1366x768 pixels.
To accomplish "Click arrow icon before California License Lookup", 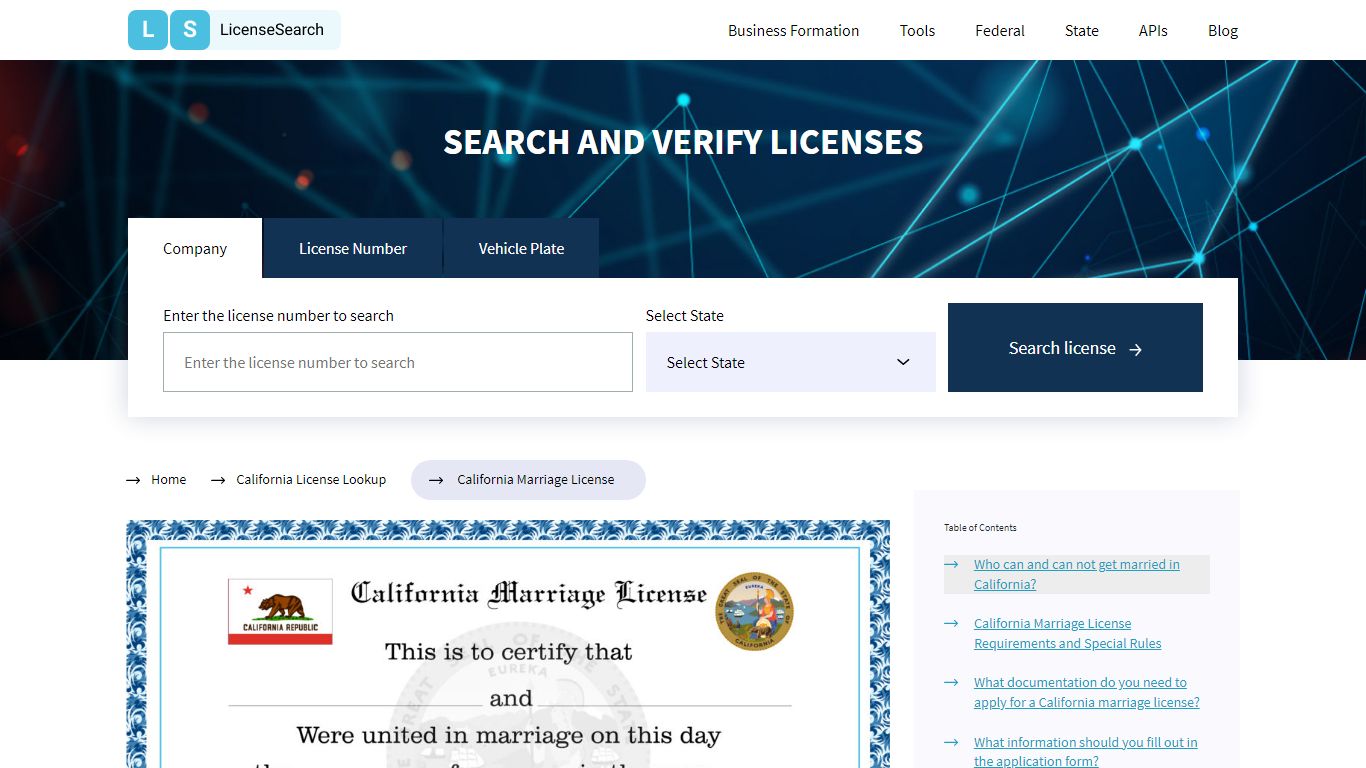I will [218, 480].
